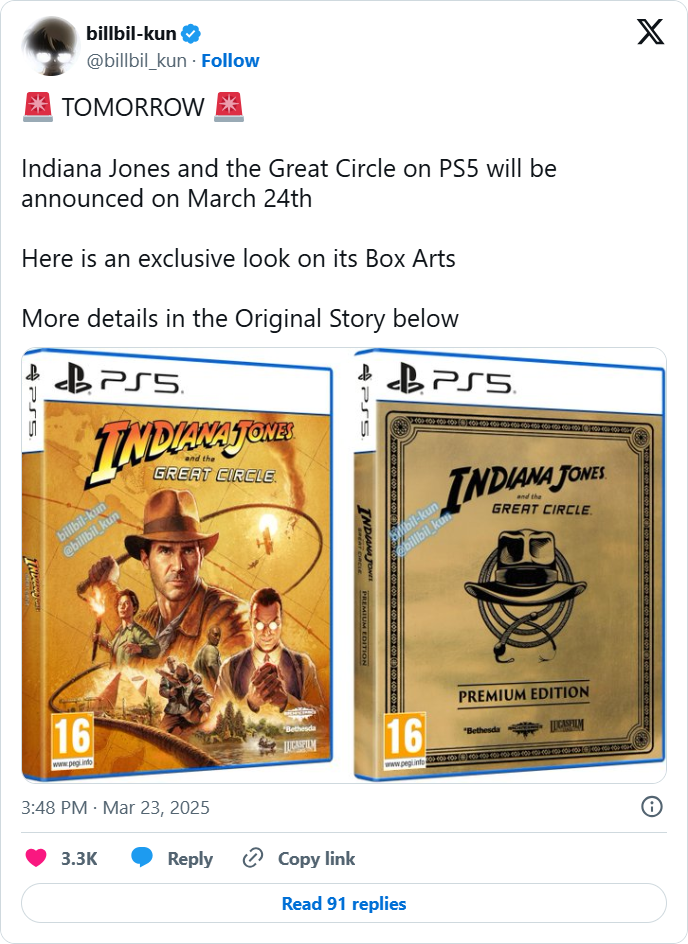
Task: Click the TOMORROW headline line
Action: click(134, 108)
